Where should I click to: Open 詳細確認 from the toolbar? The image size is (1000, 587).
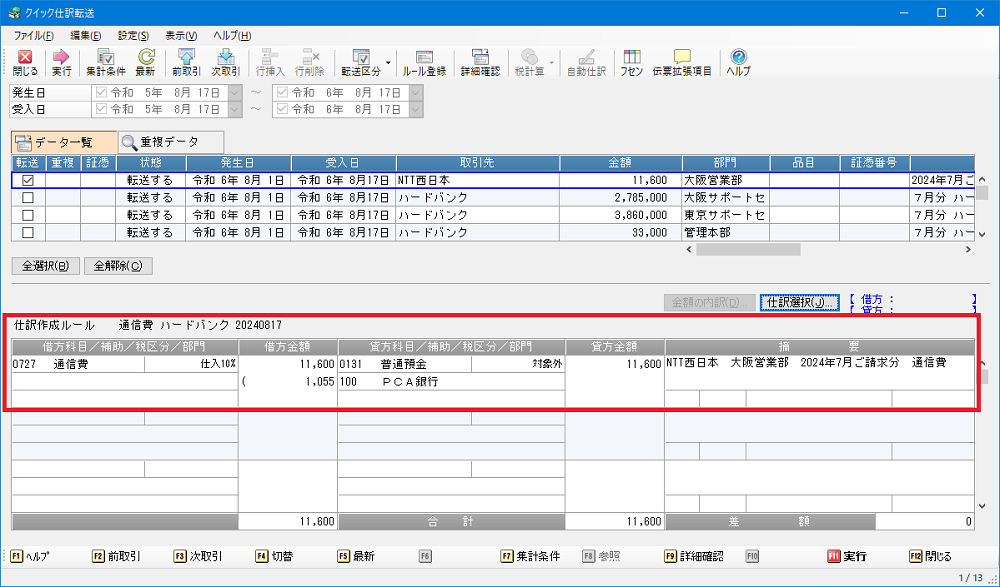pyautogui.click(x=480, y=63)
